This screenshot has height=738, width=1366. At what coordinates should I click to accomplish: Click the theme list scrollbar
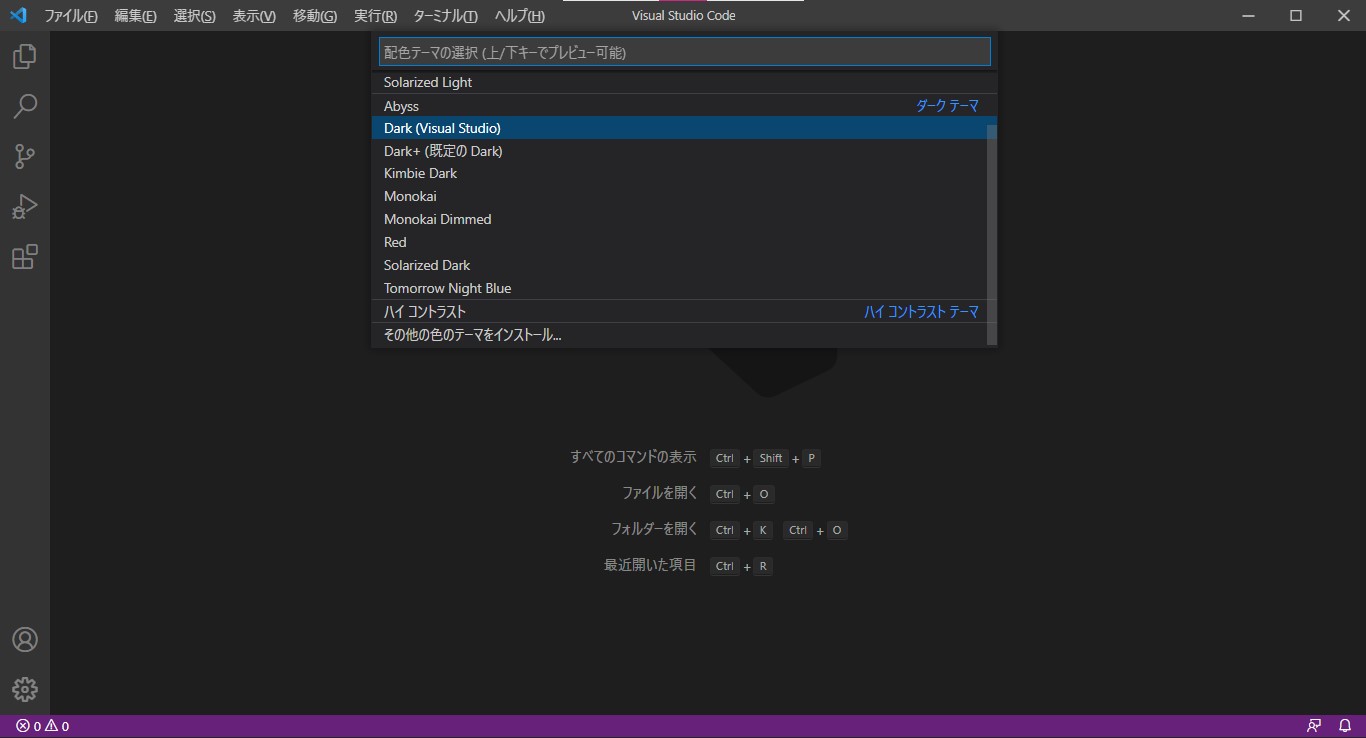tap(992, 235)
